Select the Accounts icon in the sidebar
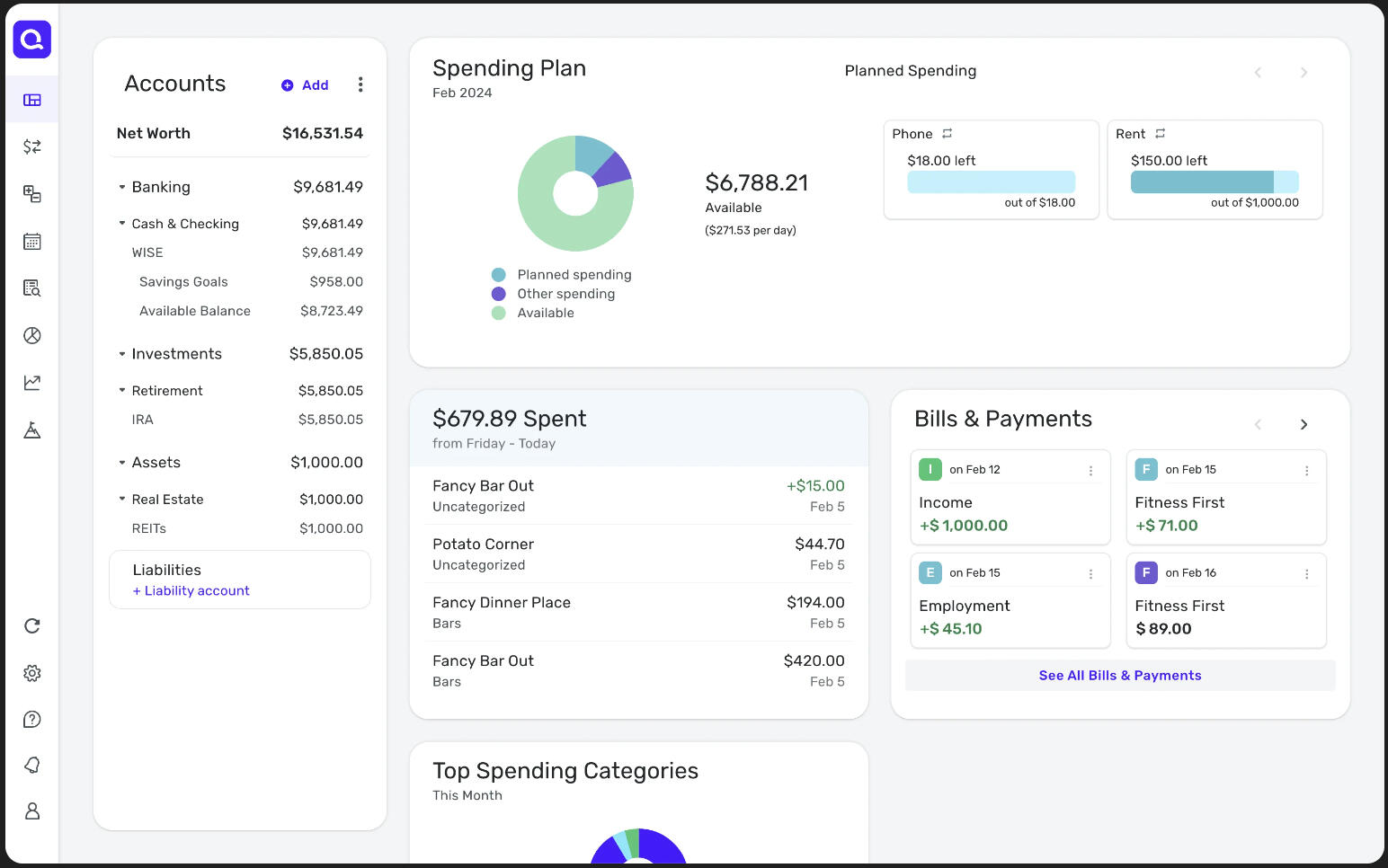The height and width of the screenshot is (868, 1388). (x=31, y=194)
